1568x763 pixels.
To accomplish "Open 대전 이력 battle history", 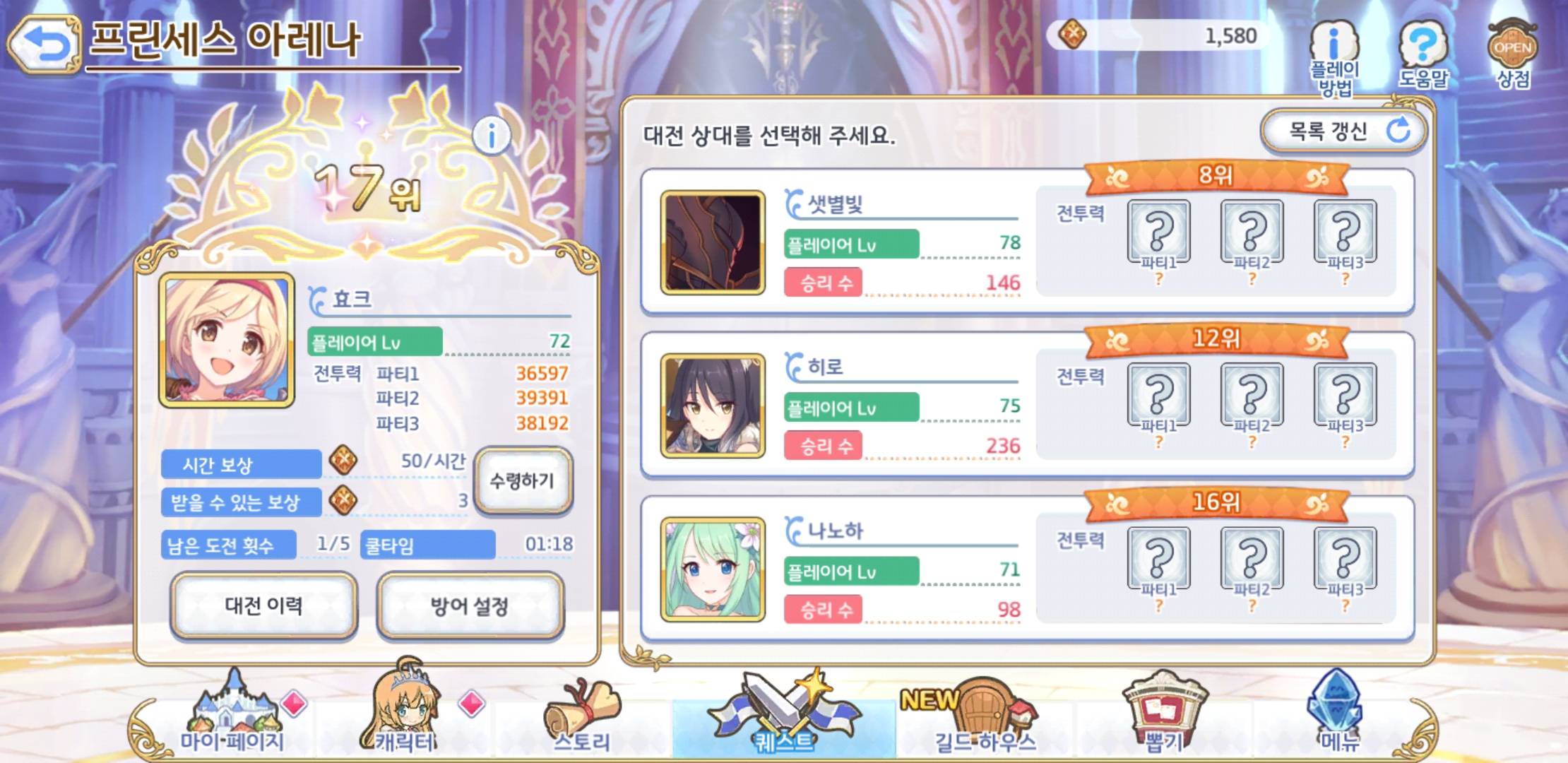I will 264,605.
